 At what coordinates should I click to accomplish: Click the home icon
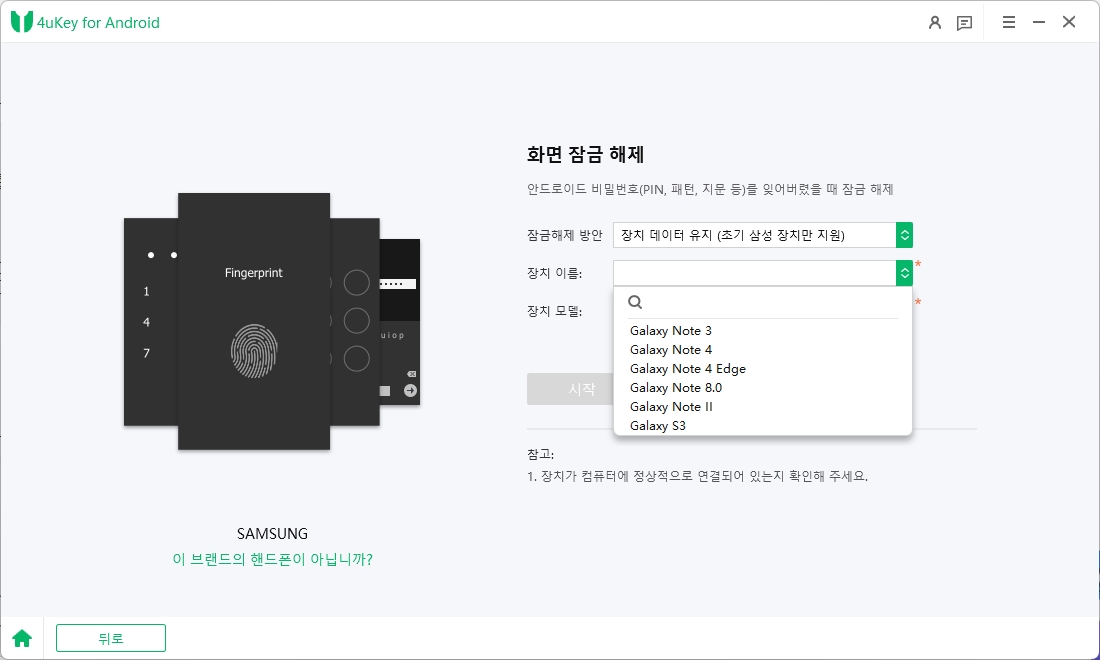click(x=22, y=638)
